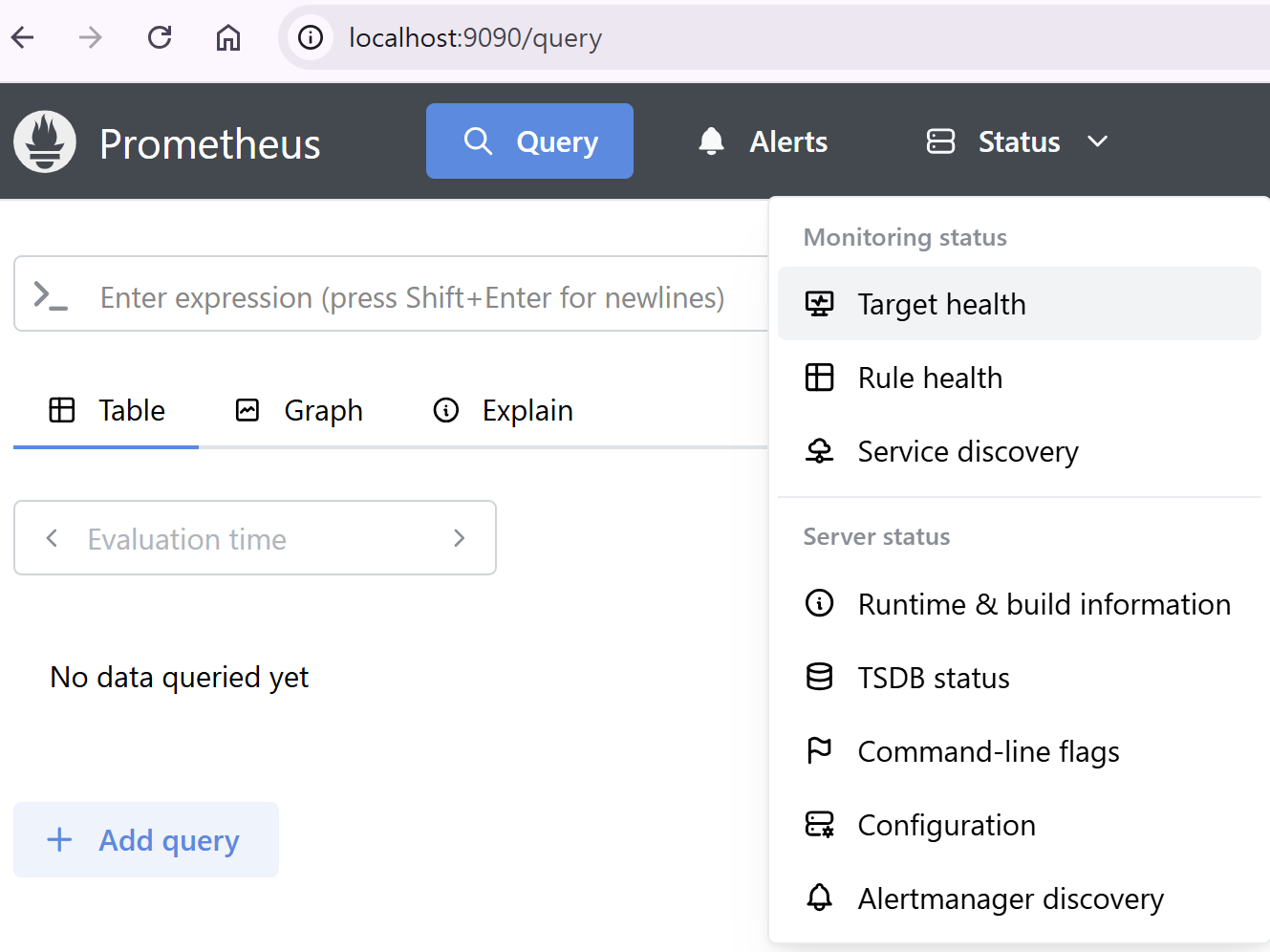1270x952 pixels.
Task: Collapse the Status dropdown chevron
Action: click(x=1098, y=141)
